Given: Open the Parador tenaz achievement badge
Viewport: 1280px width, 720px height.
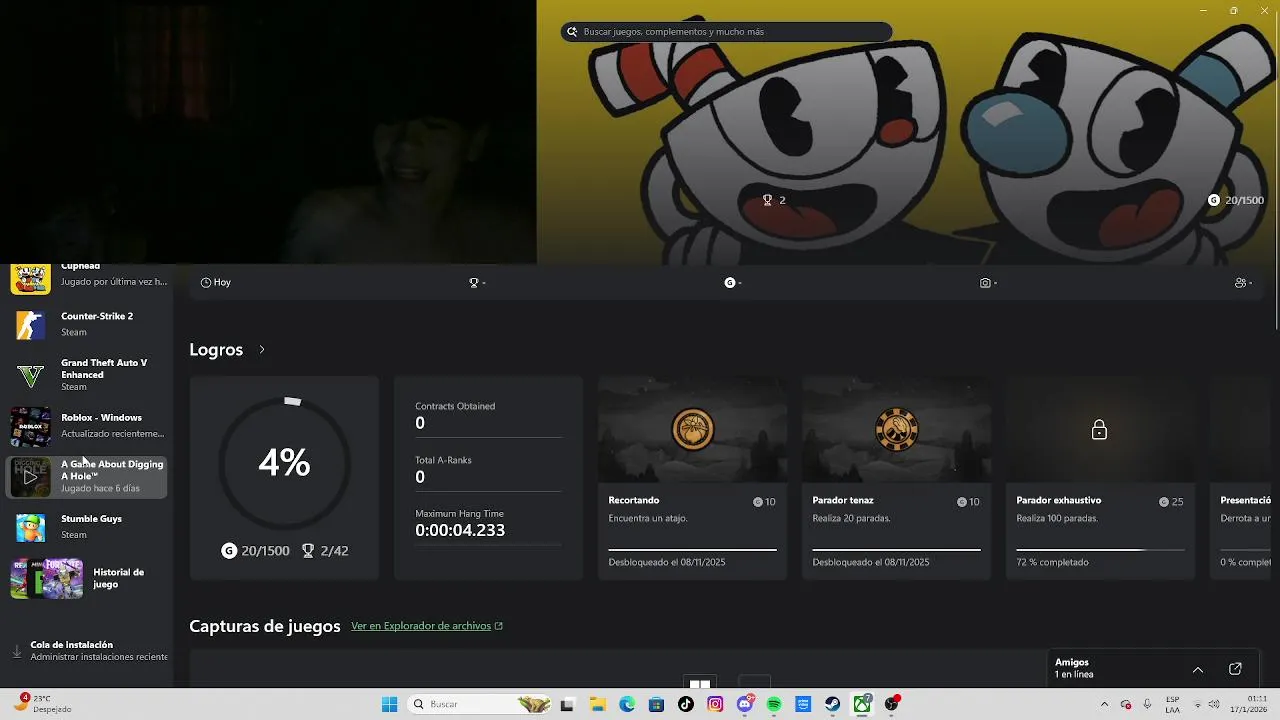Looking at the screenshot, I should click(x=896, y=430).
